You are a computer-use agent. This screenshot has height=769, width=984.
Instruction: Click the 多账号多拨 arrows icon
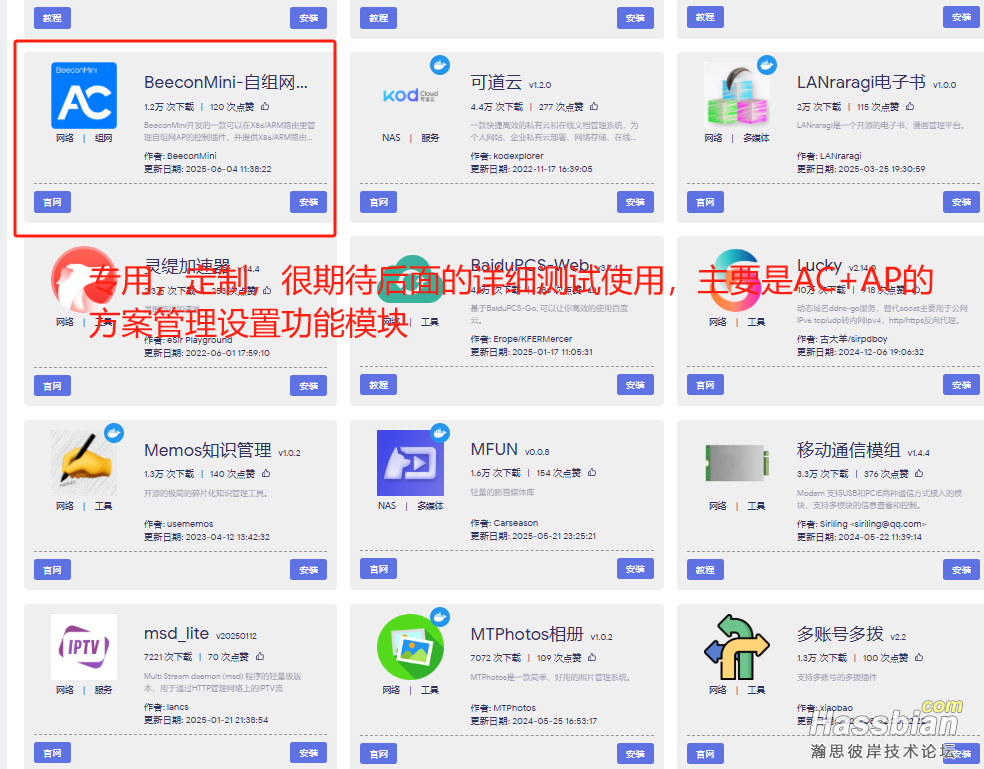[737, 647]
